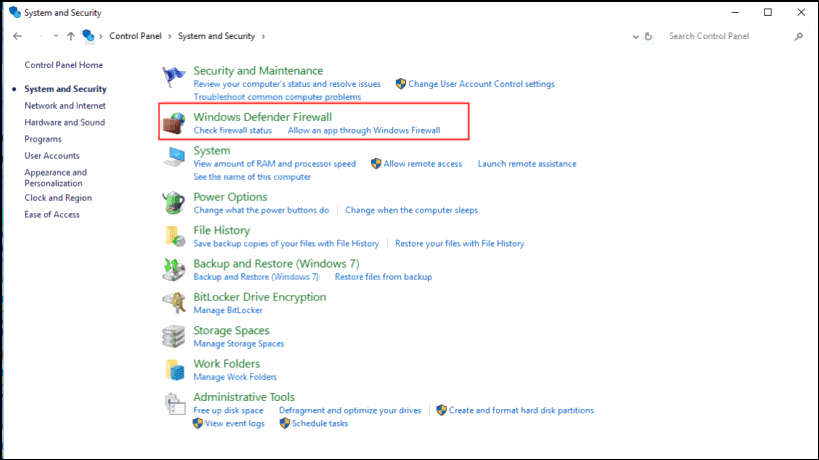
Task: Open Programs category
Action: 43,139
